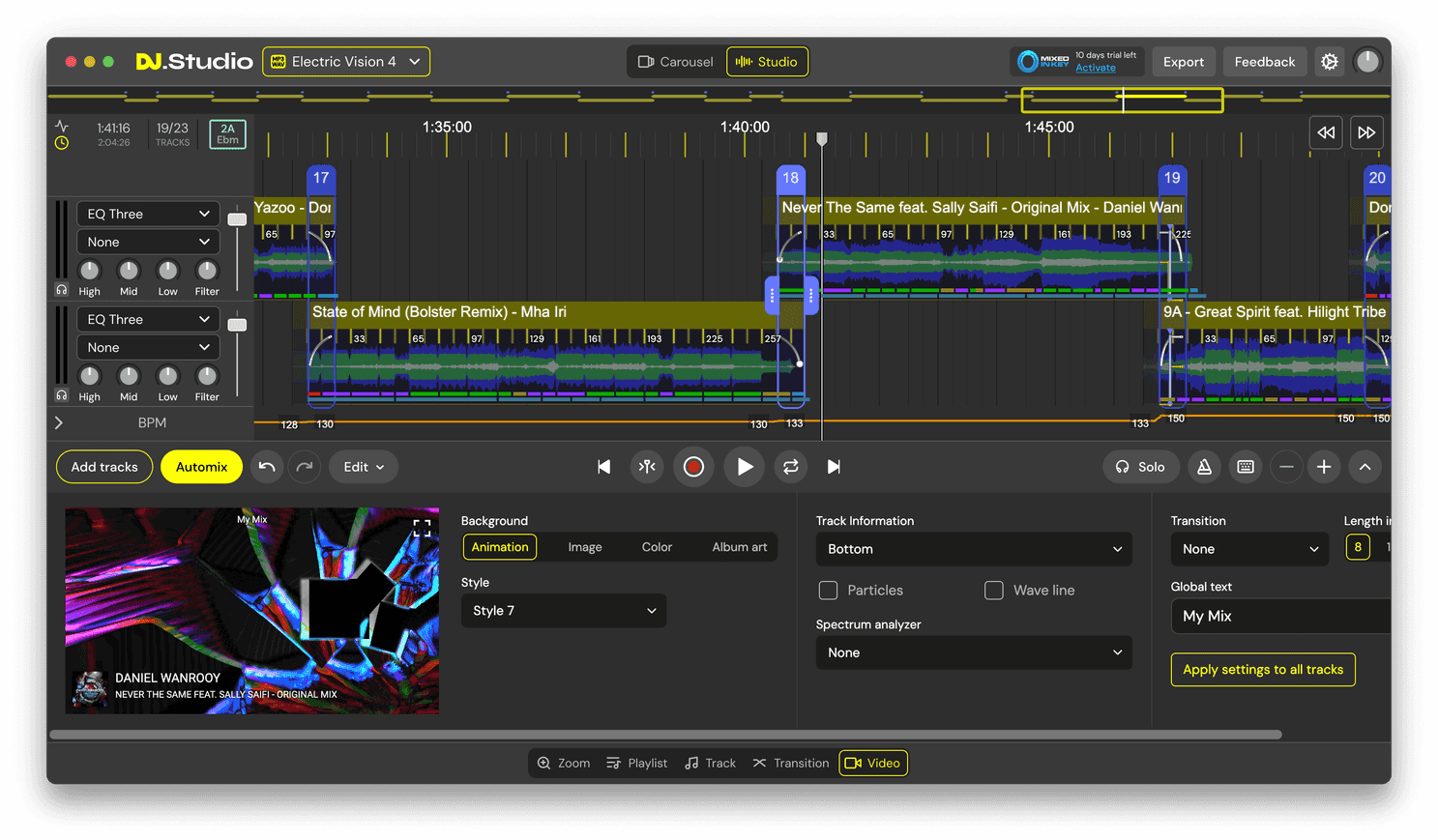Open the Electric Vision 4 project dropdown

(x=345, y=61)
